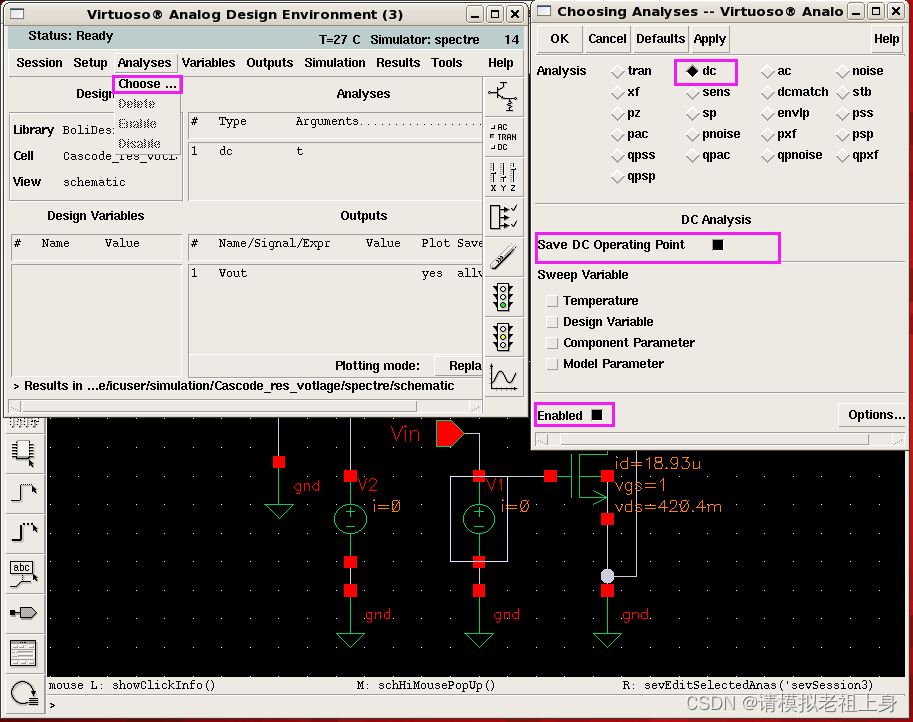The height and width of the screenshot is (722, 913).
Task: Plot outputs using the waveform graph icon
Action: [x=504, y=376]
